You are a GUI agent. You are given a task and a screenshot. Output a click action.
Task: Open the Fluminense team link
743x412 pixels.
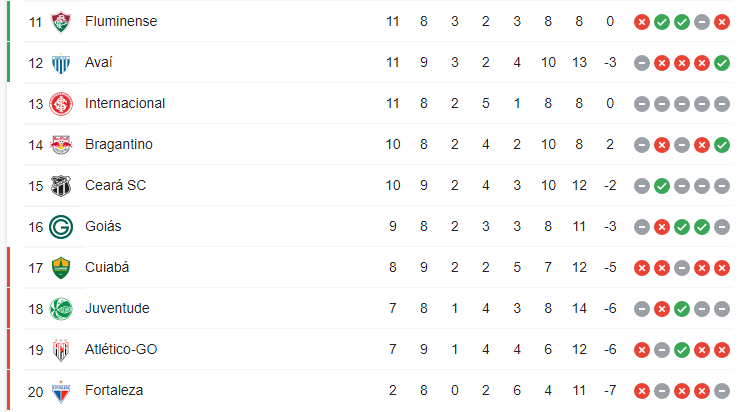coord(121,21)
